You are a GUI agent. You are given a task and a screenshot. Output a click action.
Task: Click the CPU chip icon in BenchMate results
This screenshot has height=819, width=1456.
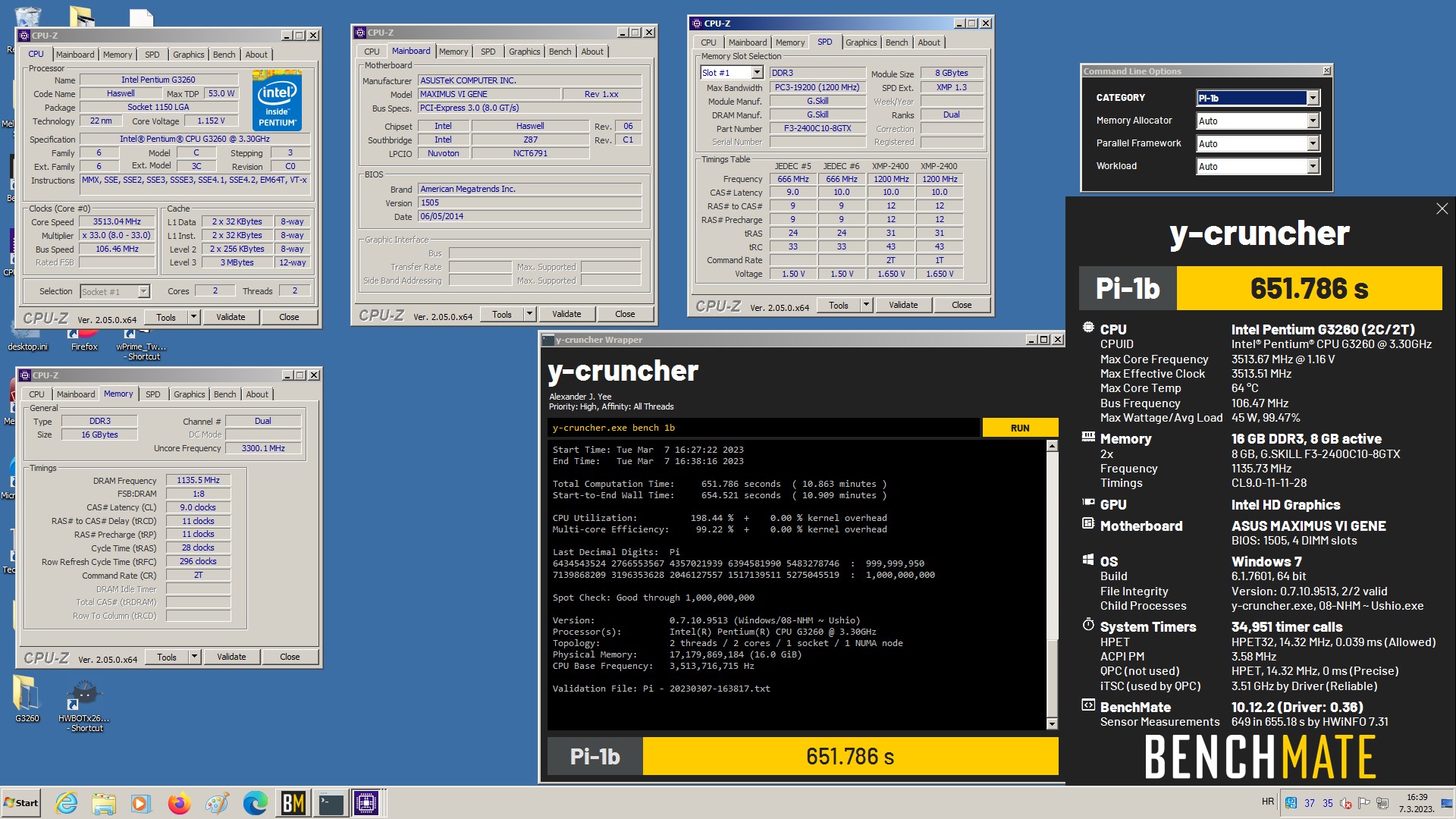pos(1088,328)
